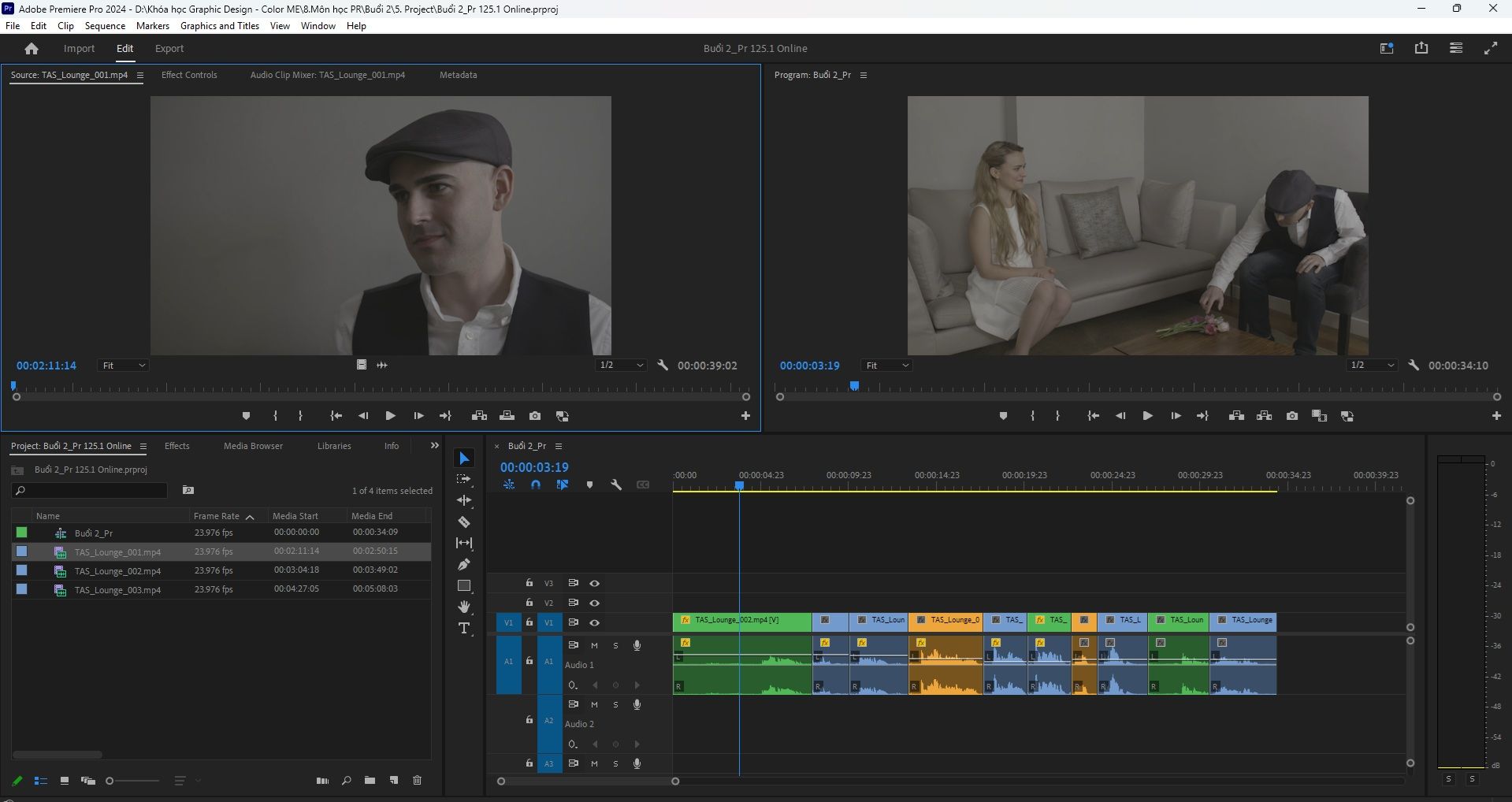Play the Program monitor
This screenshot has width=1512, height=802.
pyautogui.click(x=1147, y=416)
